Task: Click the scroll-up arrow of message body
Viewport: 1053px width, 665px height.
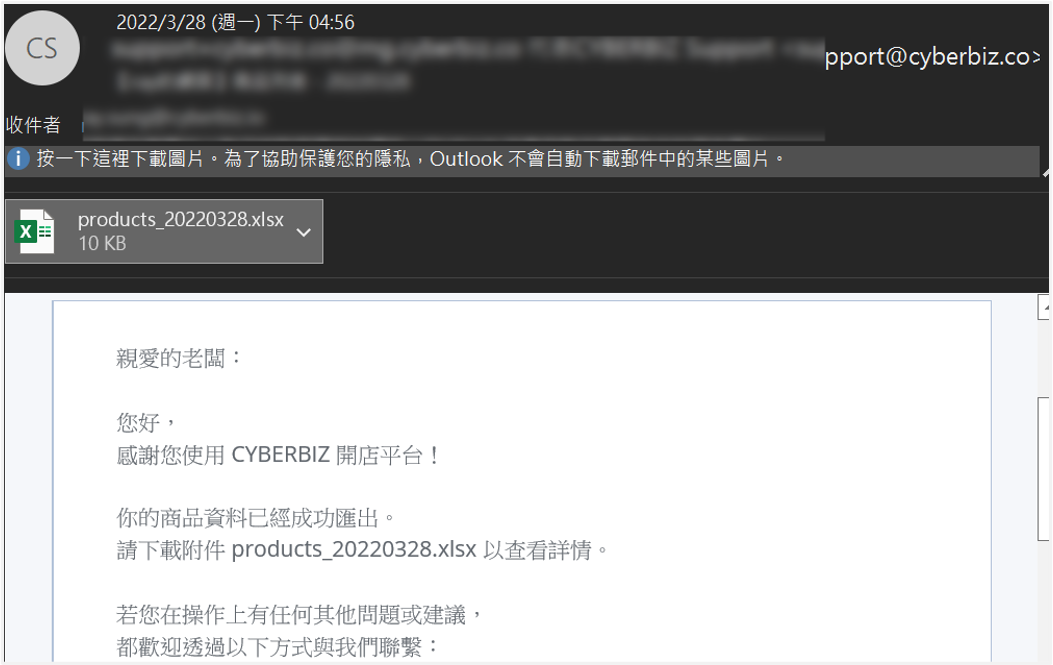Action: (1045, 307)
